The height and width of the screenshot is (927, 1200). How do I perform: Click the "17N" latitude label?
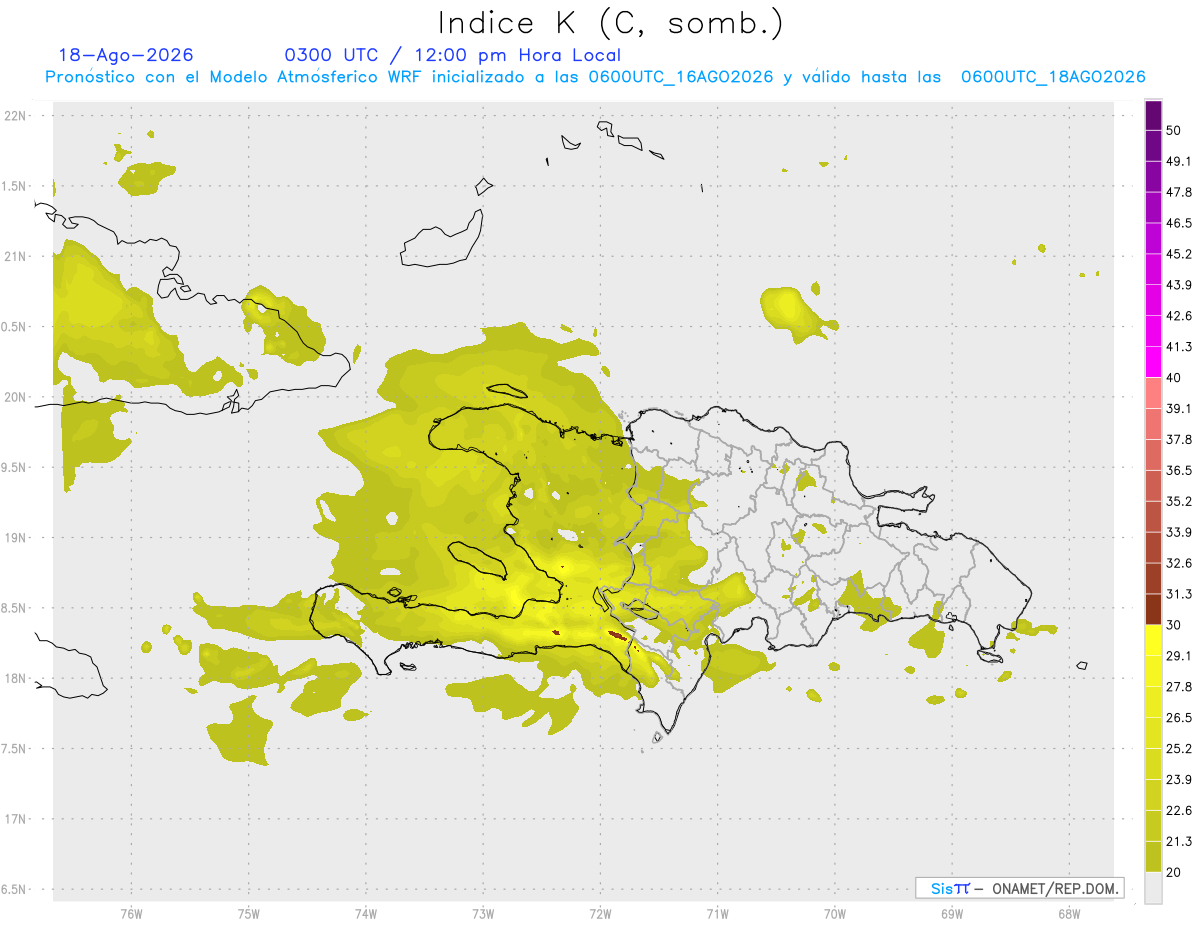click(16, 819)
